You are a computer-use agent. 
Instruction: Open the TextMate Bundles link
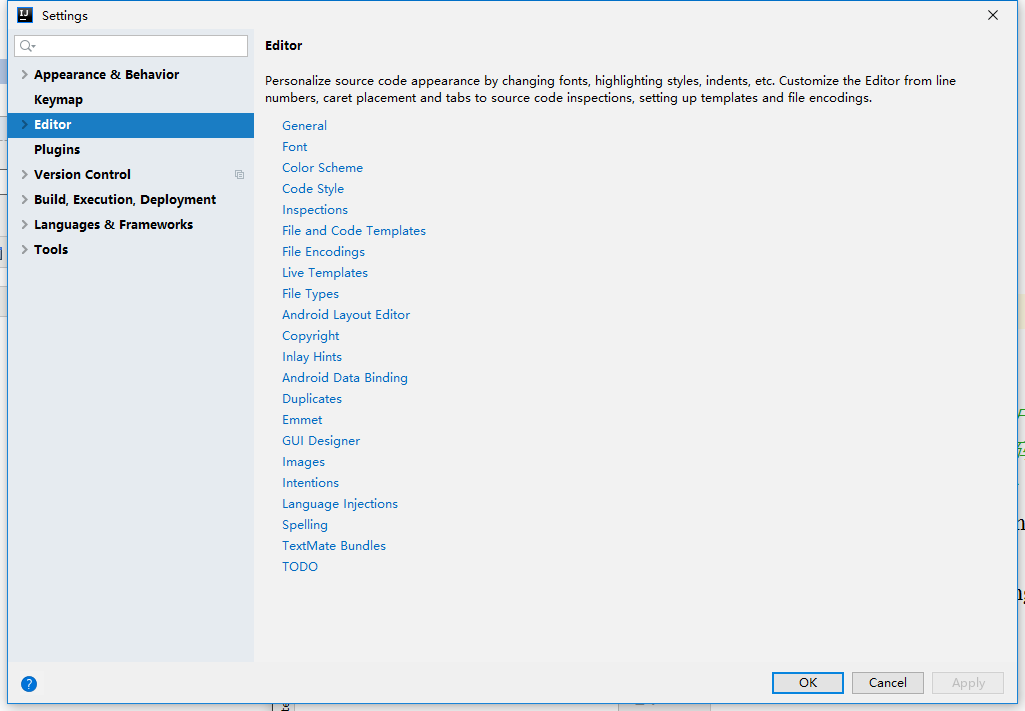(333, 546)
